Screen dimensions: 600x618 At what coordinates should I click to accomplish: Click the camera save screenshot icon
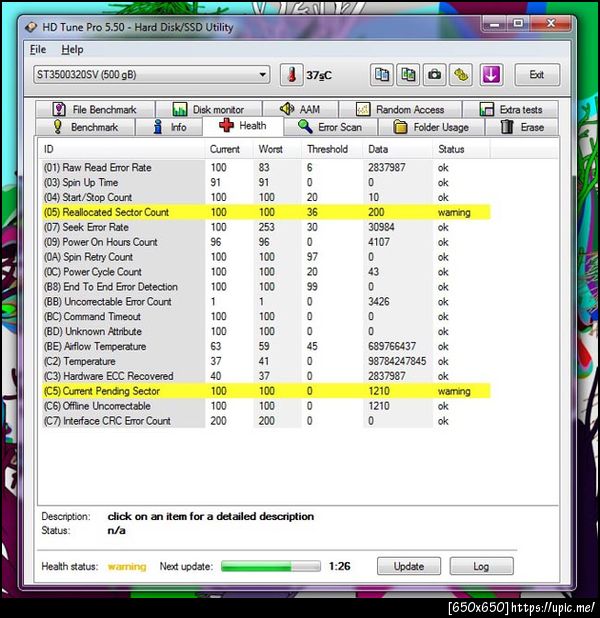(434, 74)
